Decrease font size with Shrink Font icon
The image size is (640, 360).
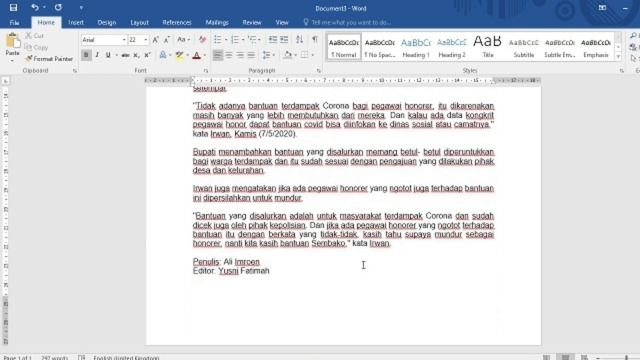point(167,40)
